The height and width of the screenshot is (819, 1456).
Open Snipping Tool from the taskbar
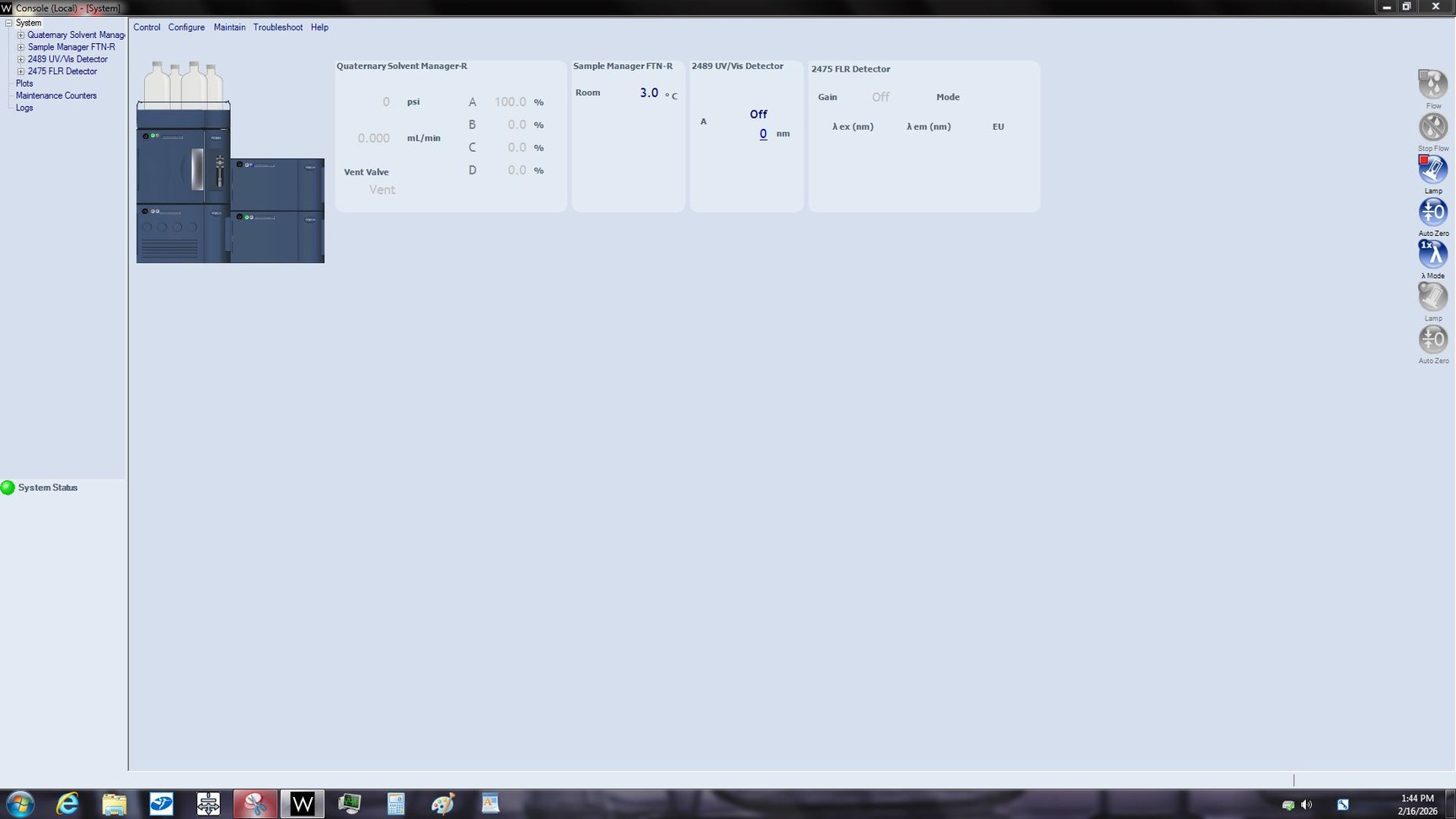pos(255,804)
